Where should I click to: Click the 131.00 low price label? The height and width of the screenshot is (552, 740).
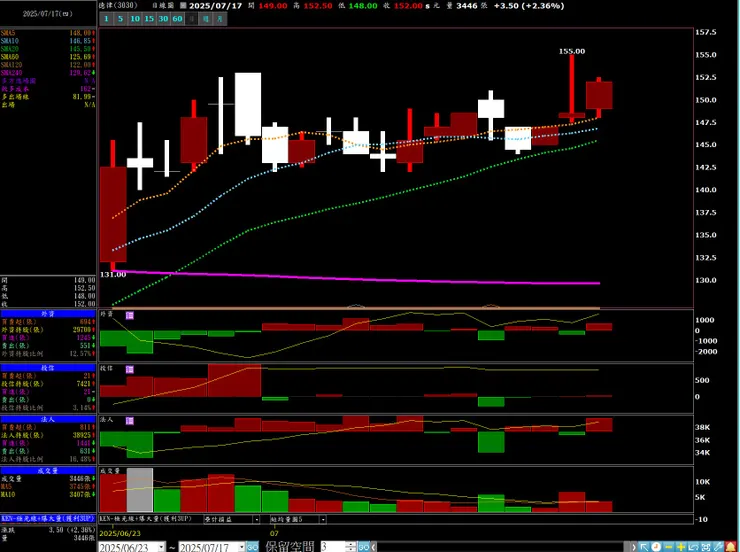(x=113, y=274)
